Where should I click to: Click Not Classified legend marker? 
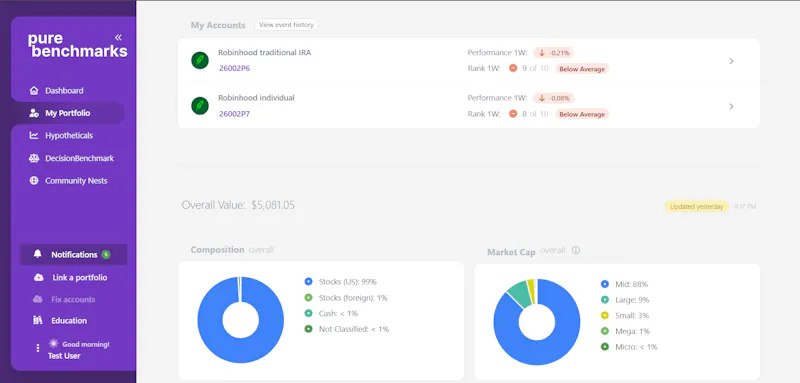308,329
